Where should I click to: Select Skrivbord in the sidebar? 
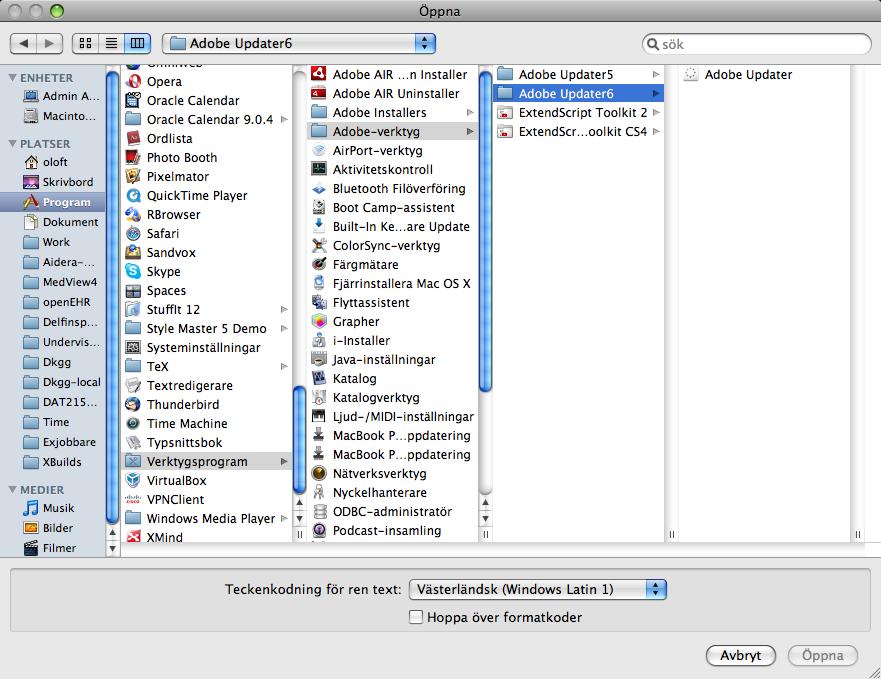[x=53, y=182]
